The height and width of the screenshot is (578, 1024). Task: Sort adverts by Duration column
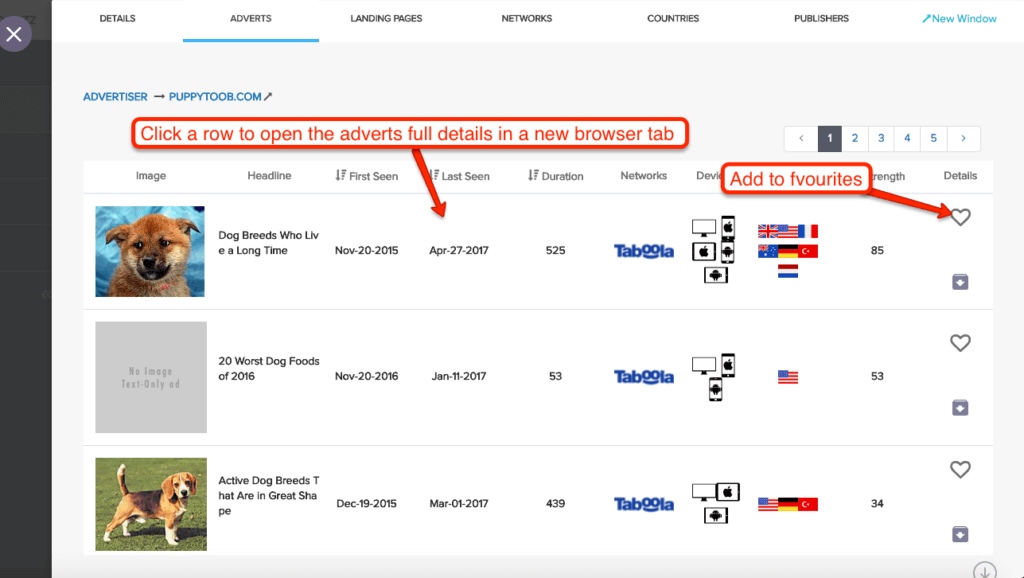556,175
